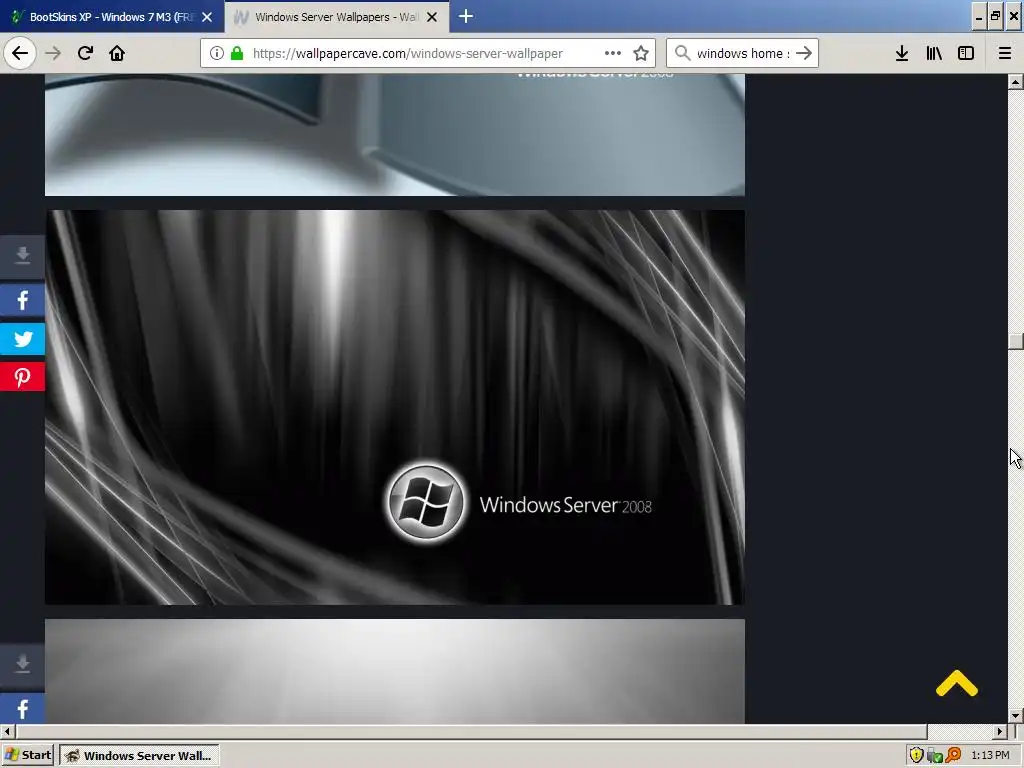Submit search with the arrow button
The image size is (1024, 768).
coord(805,53)
